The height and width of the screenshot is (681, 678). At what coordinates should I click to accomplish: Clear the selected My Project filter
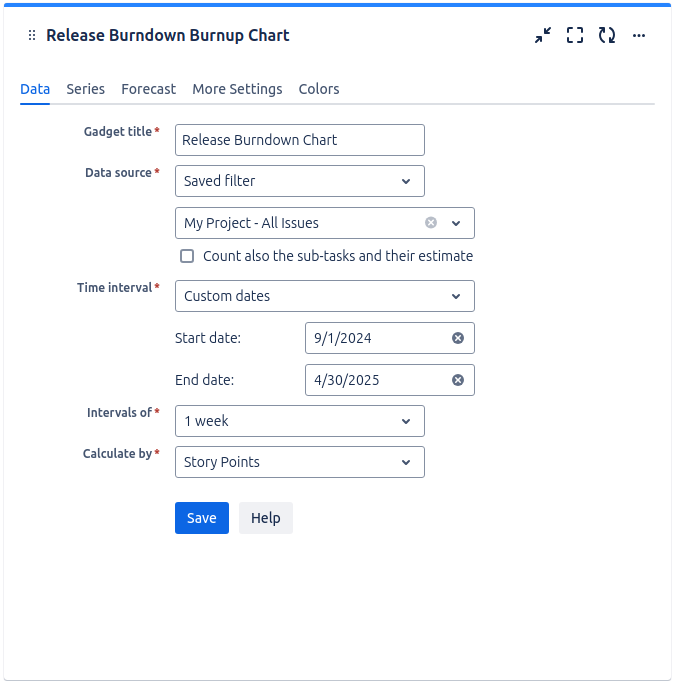[431, 223]
